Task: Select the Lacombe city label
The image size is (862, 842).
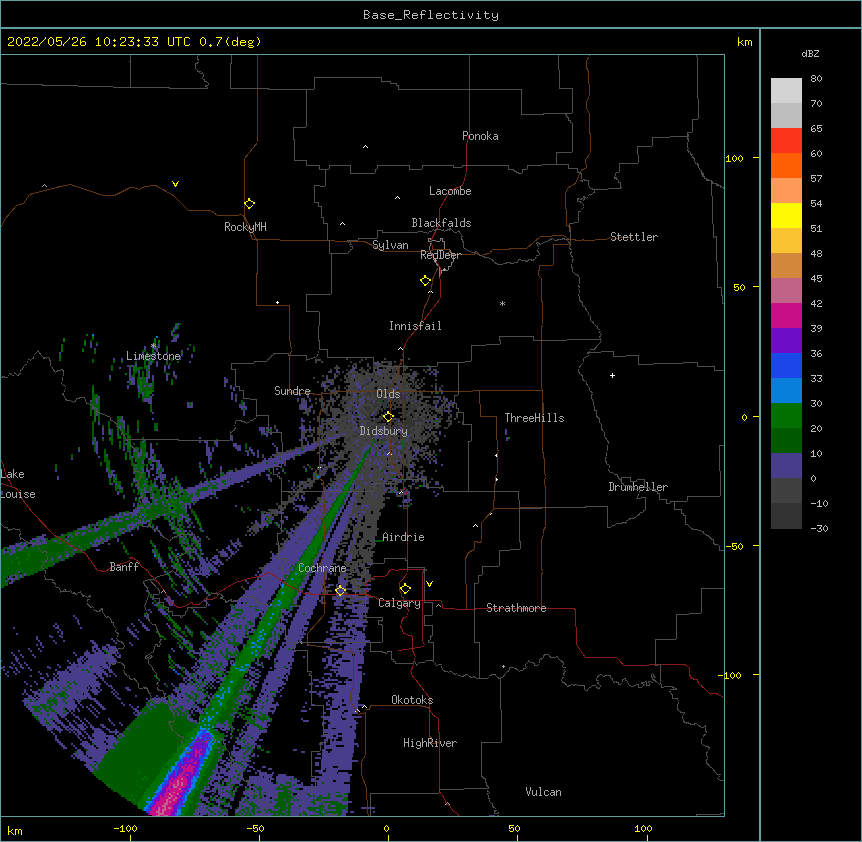Action: [x=450, y=191]
